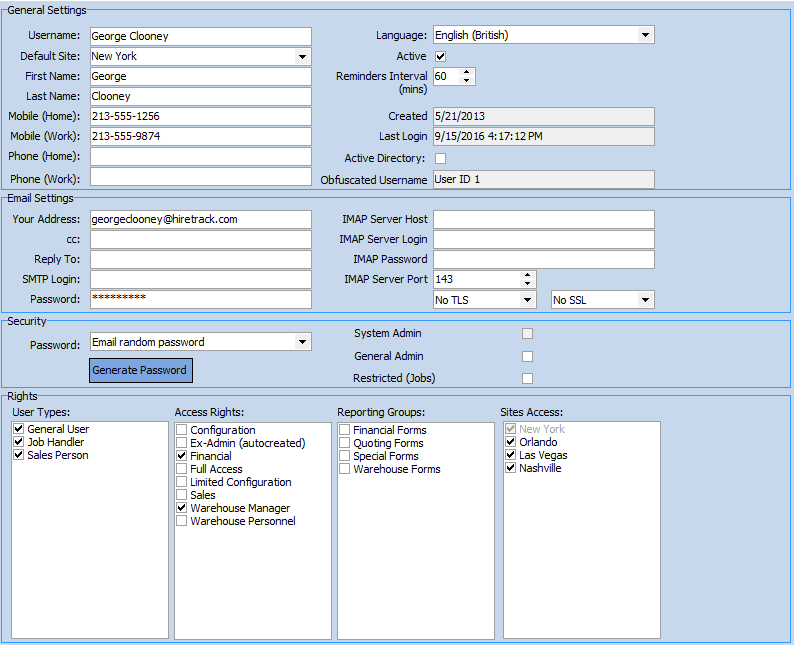The image size is (794, 645).
Task: Click into the IMAP Server Host field
Action: coord(543,219)
